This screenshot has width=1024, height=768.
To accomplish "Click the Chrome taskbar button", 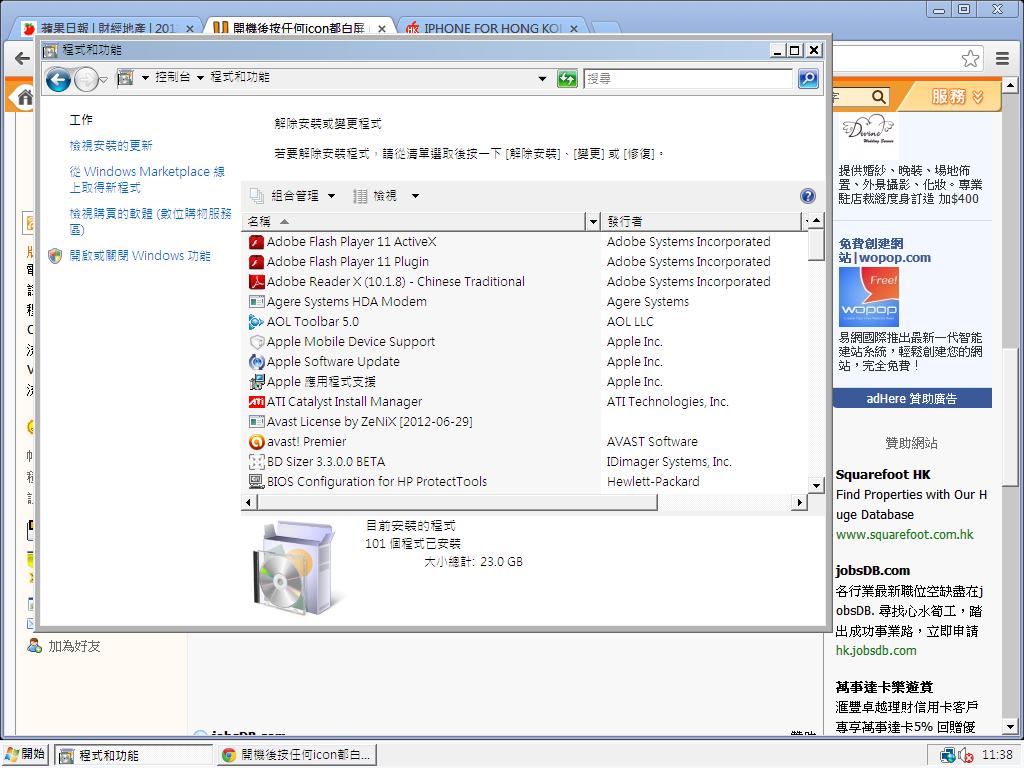I will coord(296,756).
